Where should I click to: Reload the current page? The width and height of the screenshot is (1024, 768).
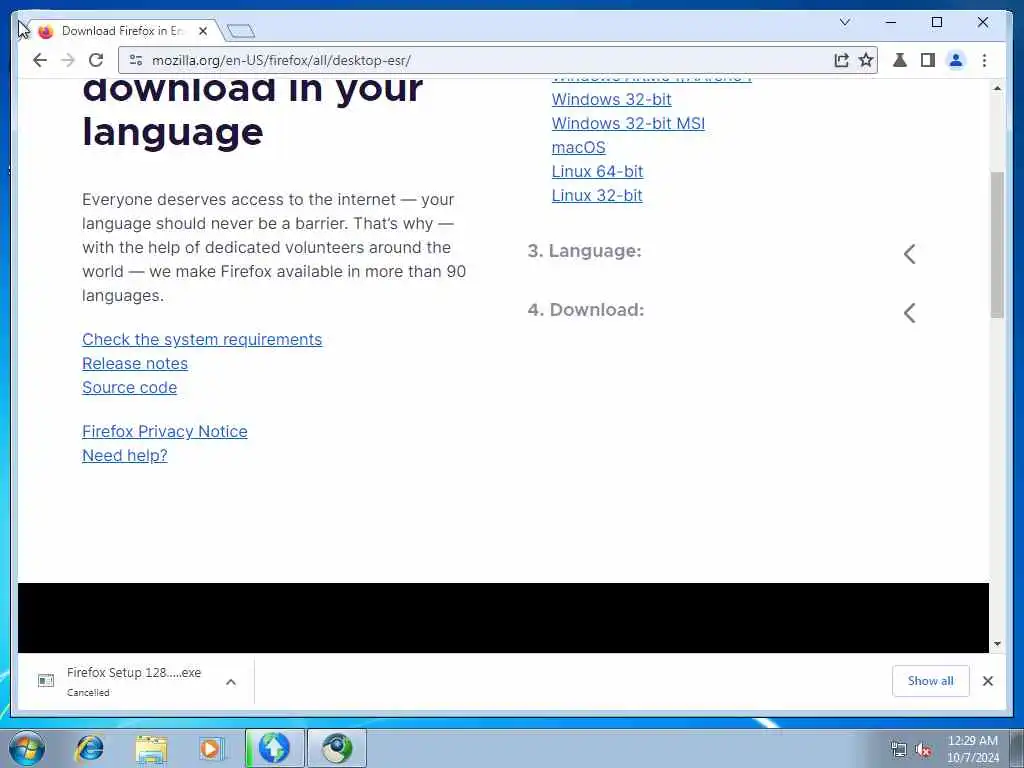point(96,60)
